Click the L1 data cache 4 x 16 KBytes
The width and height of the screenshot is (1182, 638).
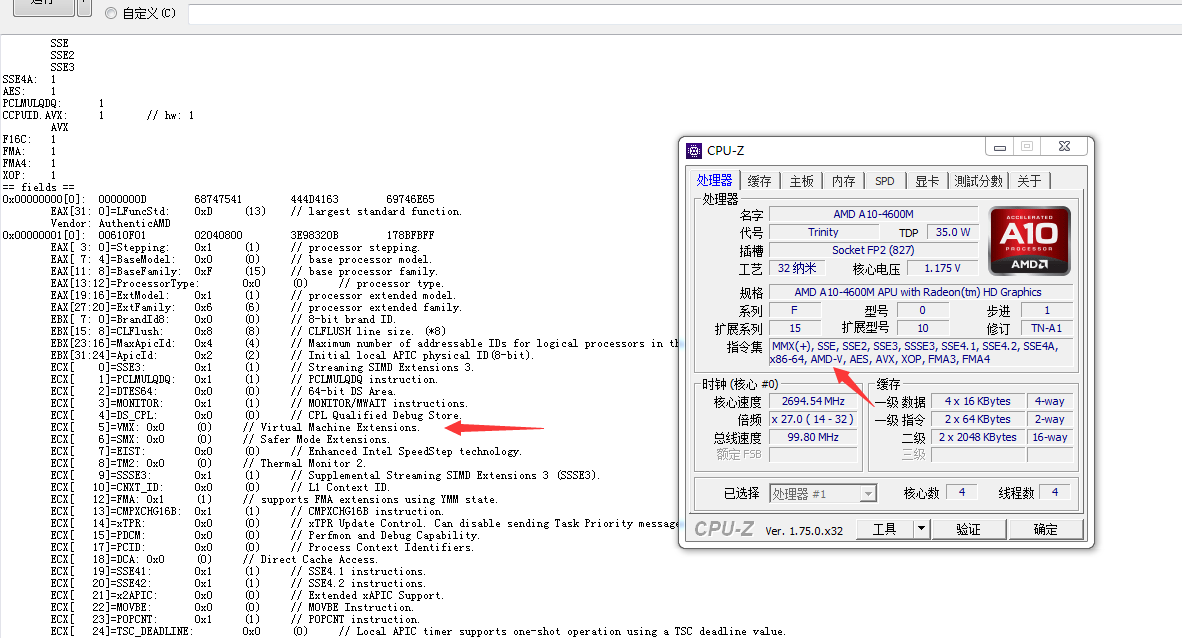(x=978, y=402)
